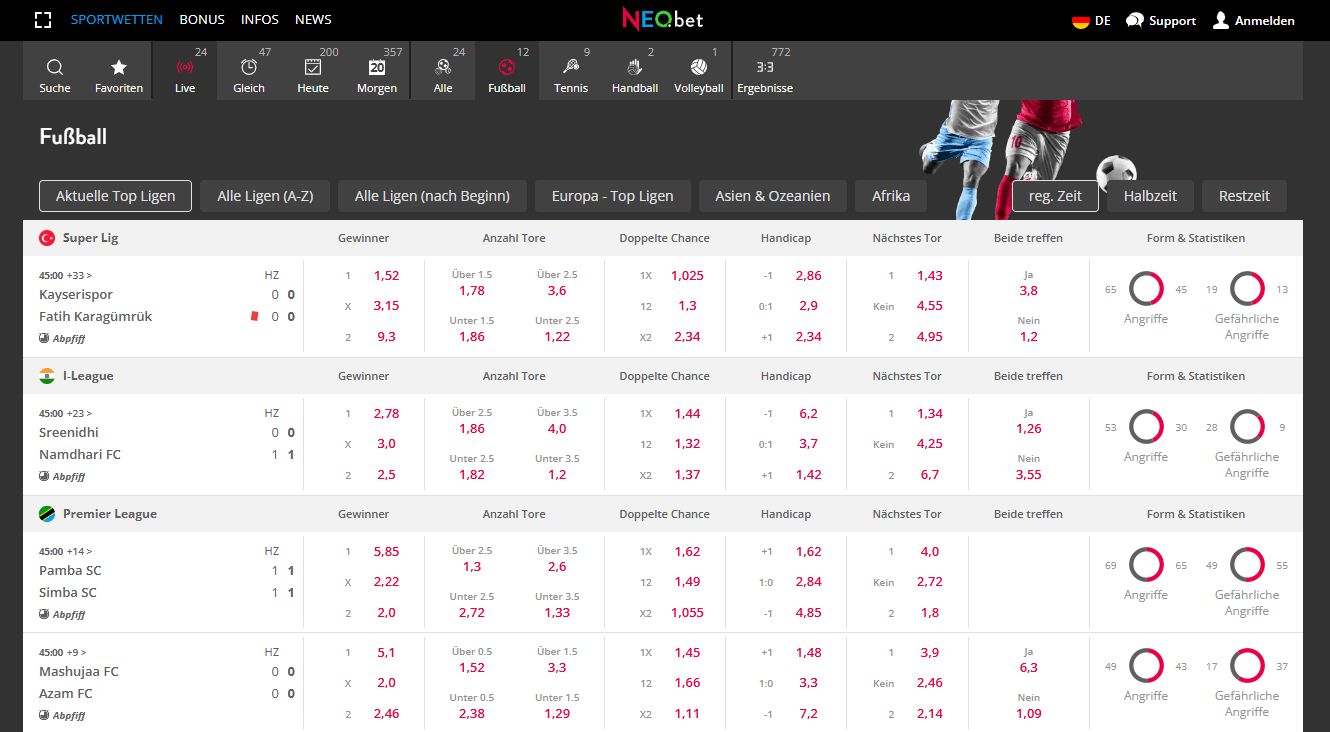Click the Anmelden user icon

pyautogui.click(x=1221, y=20)
